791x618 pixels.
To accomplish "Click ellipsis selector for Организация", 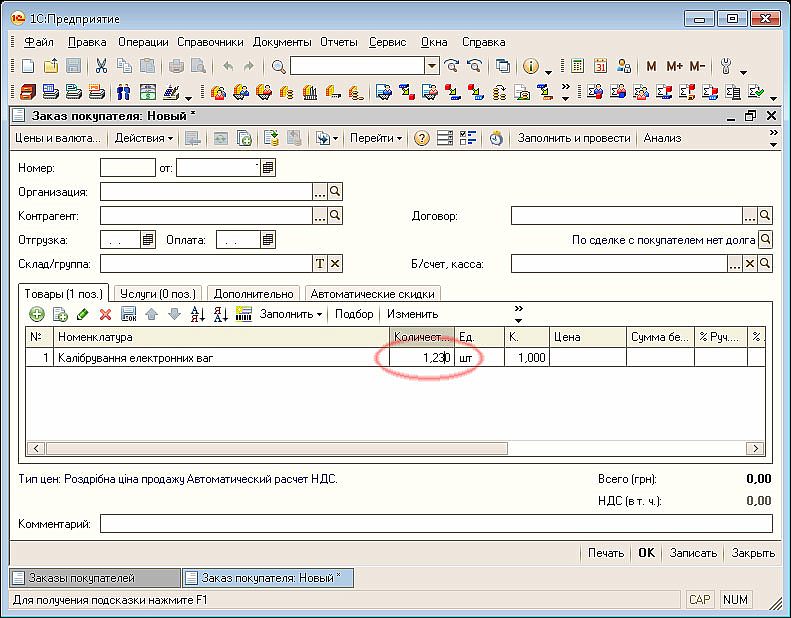I will 320,191.
